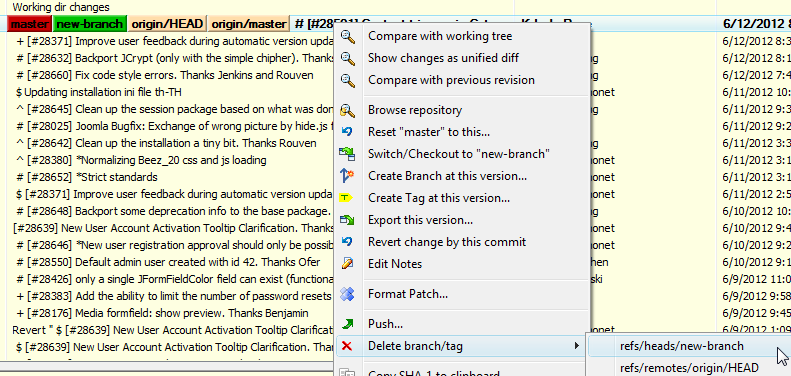Click the Reset master blue arrow icon
791x376 pixels.
point(348,132)
